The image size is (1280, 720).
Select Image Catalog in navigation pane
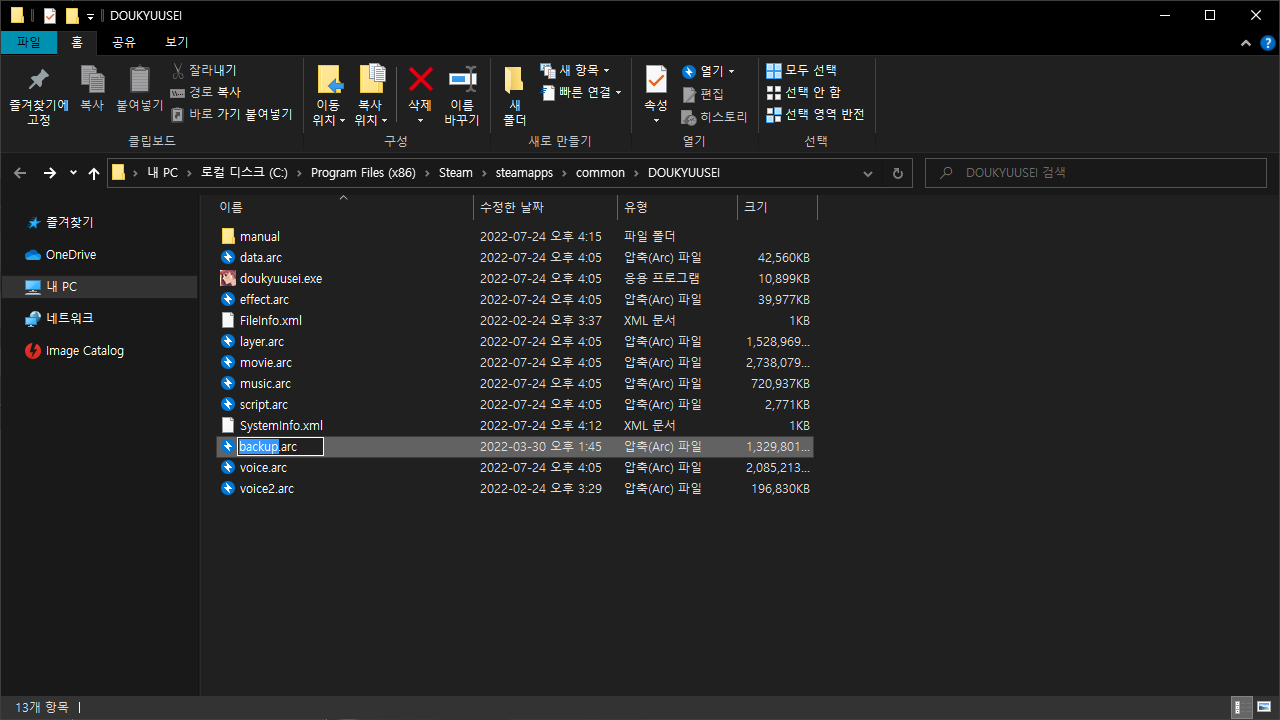point(84,351)
